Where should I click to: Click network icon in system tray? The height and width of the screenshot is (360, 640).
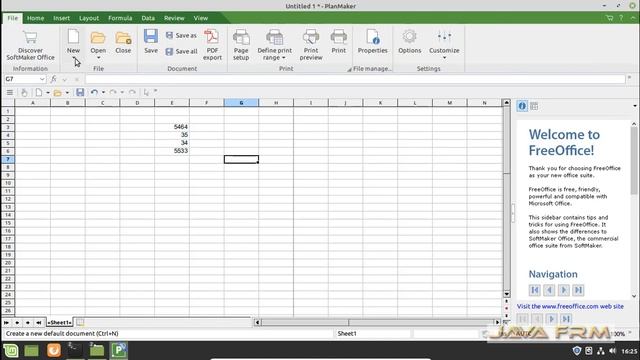click(x=600, y=351)
